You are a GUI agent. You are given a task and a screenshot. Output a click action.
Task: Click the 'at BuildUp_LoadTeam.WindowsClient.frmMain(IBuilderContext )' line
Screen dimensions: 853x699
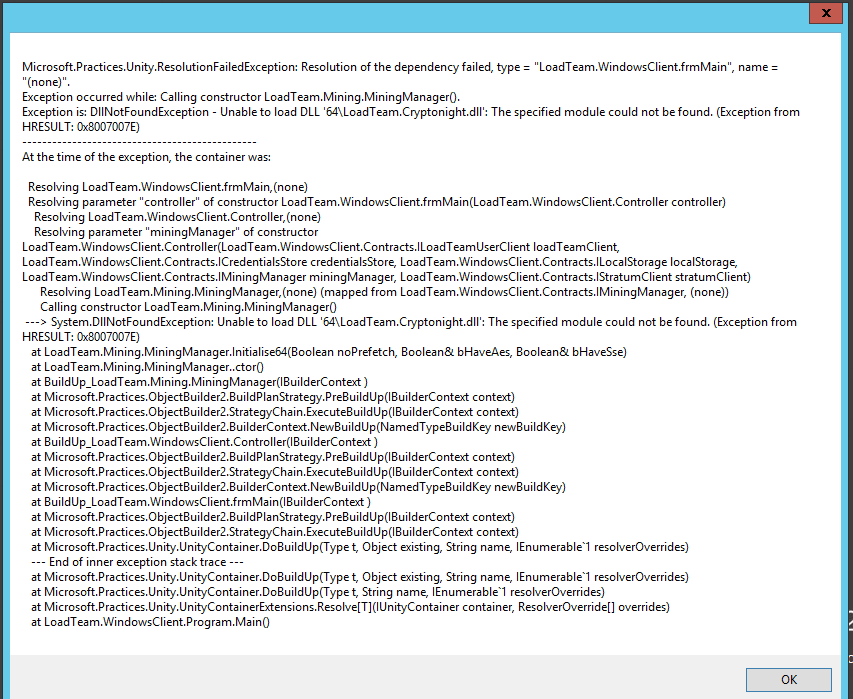tap(201, 502)
